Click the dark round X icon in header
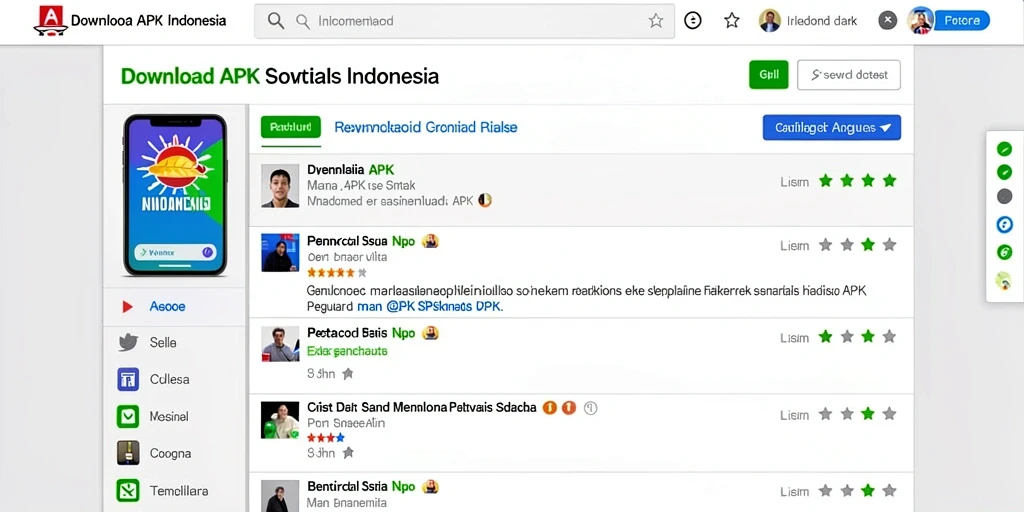 coord(887,21)
